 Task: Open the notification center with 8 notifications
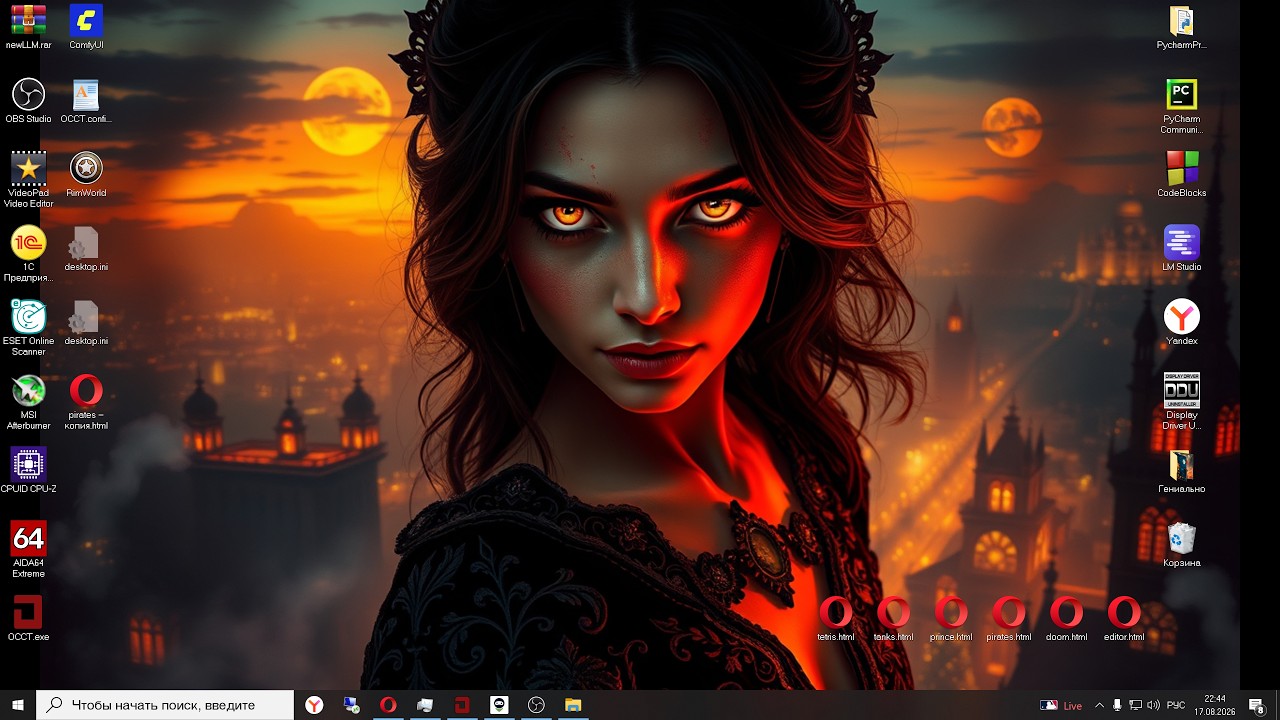(x=1257, y=705)
